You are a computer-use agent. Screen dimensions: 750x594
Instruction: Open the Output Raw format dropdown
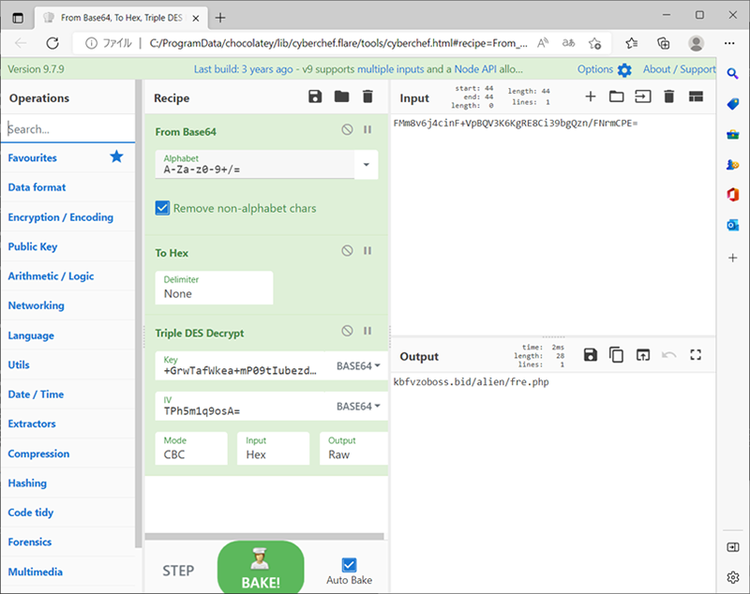coord(353,448)
